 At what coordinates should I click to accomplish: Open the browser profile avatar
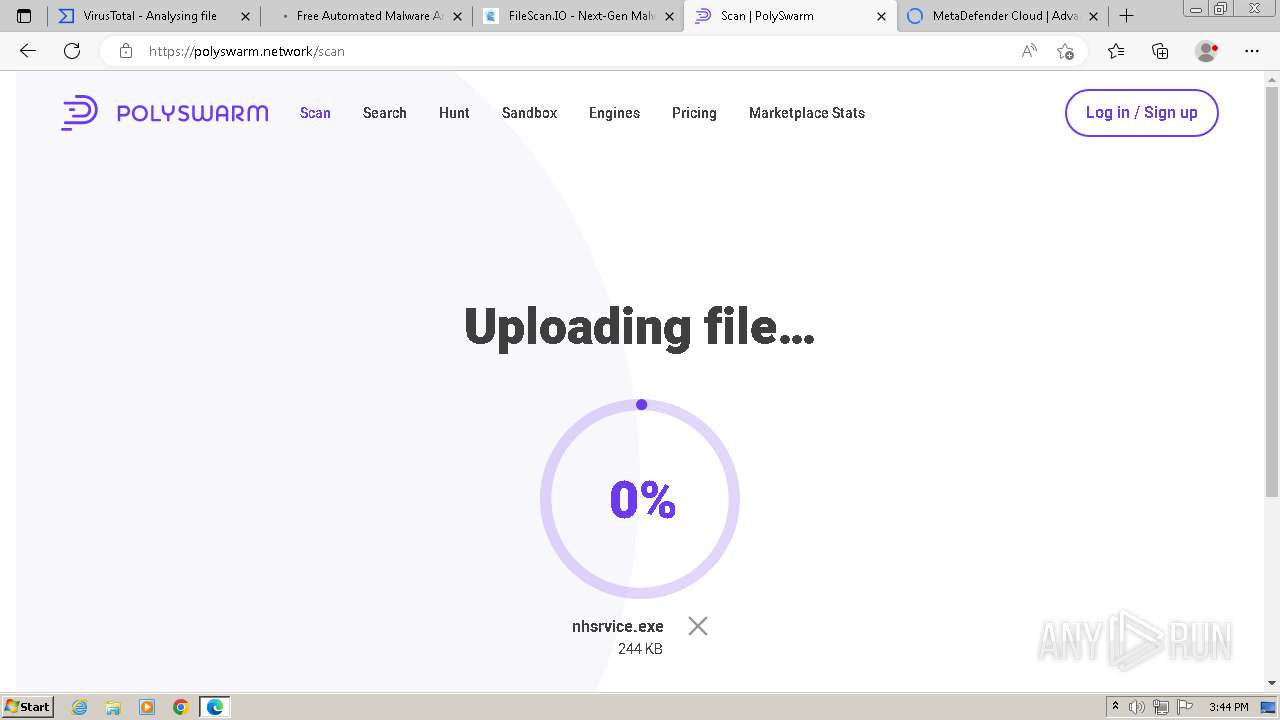[1207, 51]
